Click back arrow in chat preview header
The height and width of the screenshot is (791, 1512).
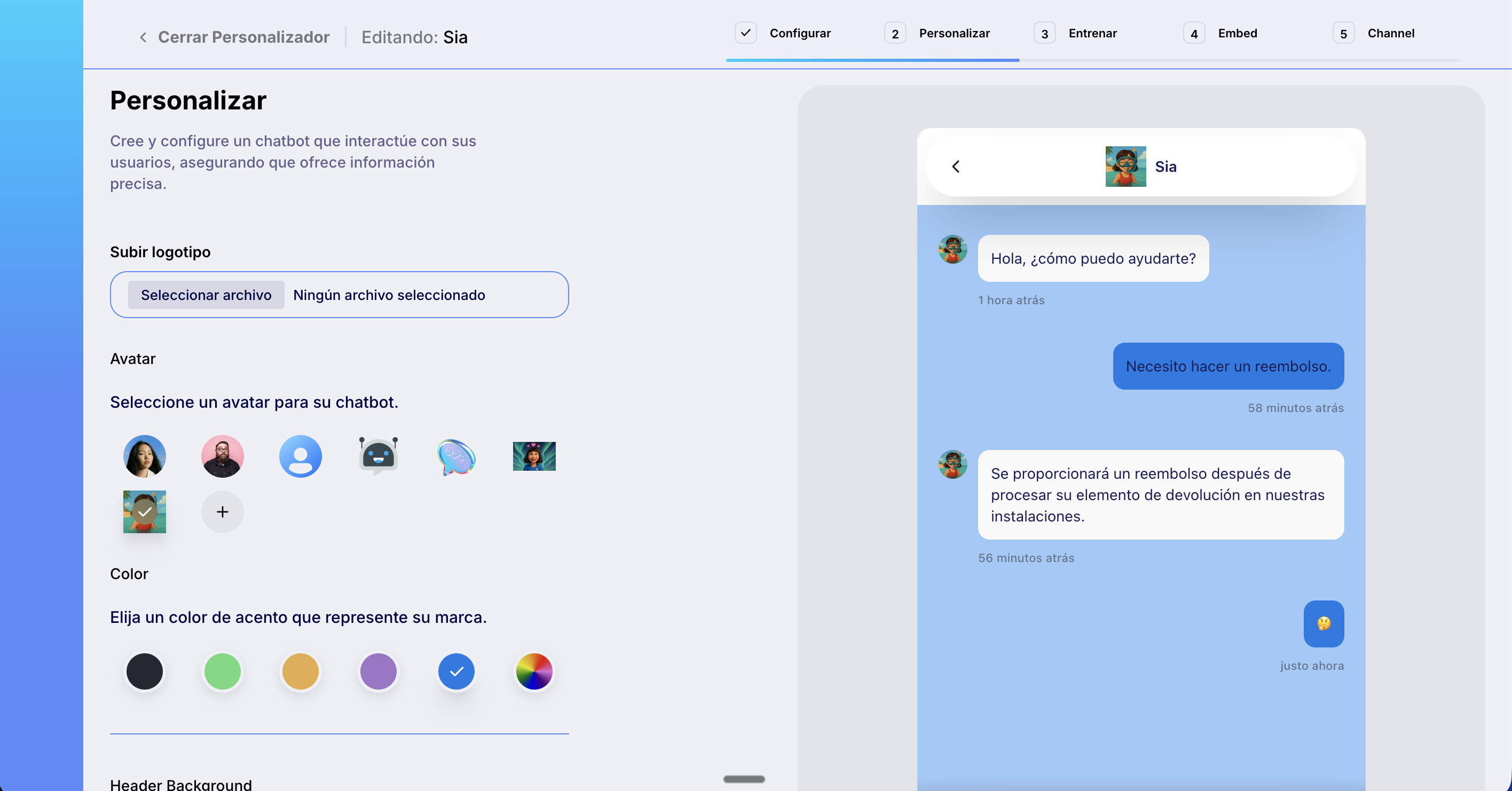pos(956,167)
